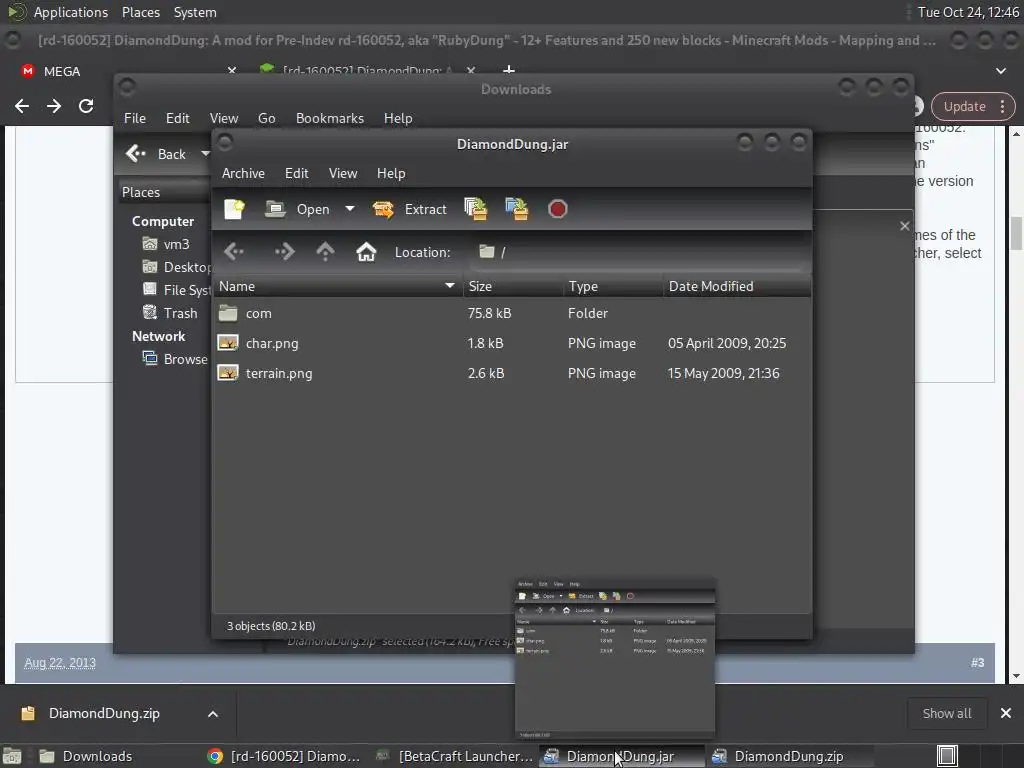1024x768 pixels.
Task: Sort by Size column header
Action: pyautogui.click(x=513, y=286)
